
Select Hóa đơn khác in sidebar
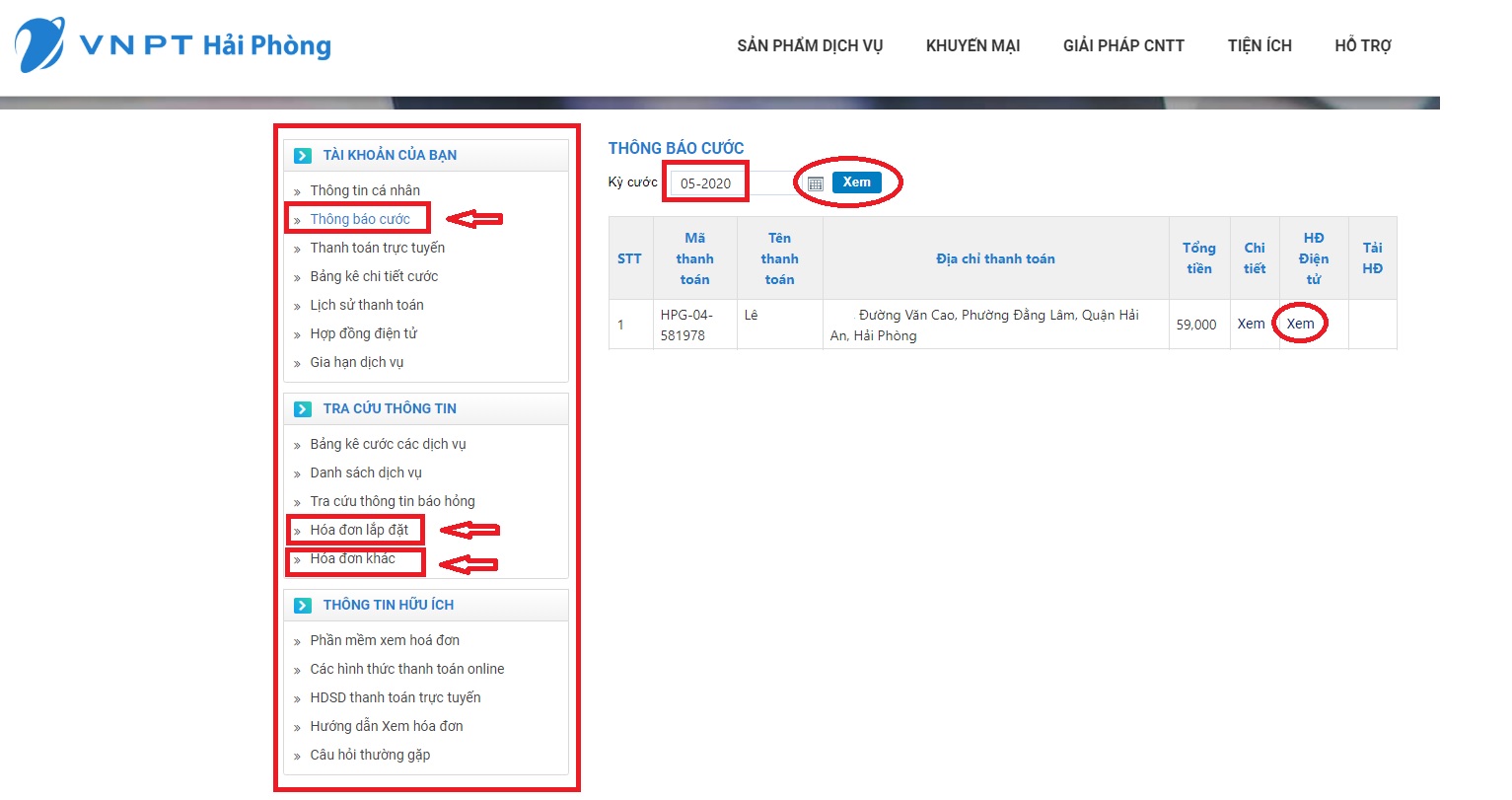pyautogui.click(x=352, y=558)
